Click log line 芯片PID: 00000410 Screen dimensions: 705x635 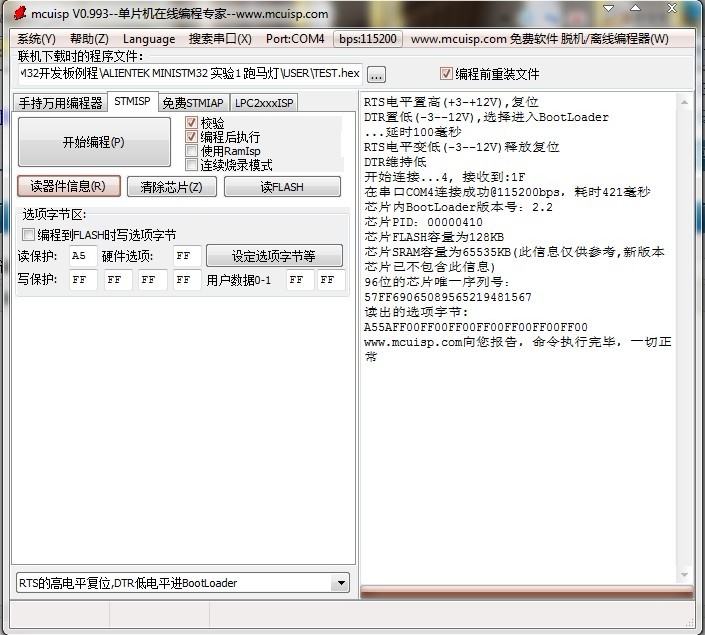point(423,222)
